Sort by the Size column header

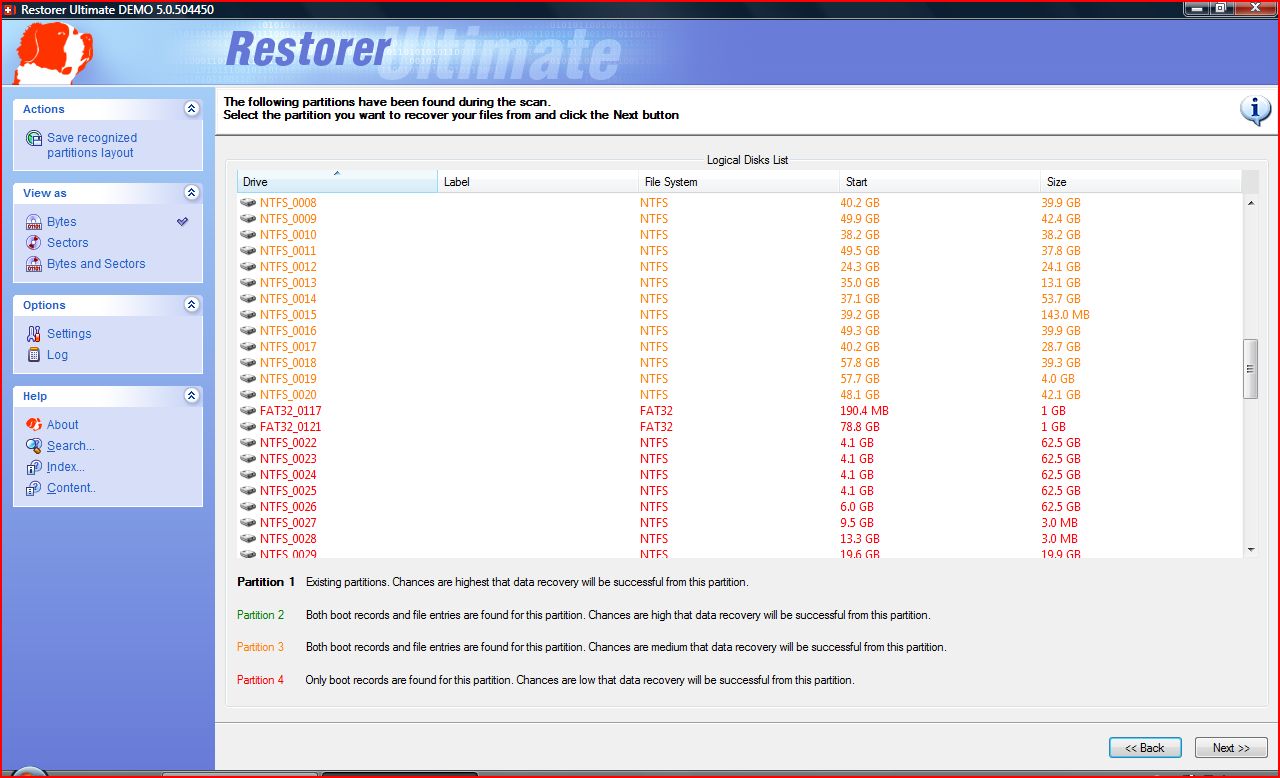click(x=1141, y=181)
